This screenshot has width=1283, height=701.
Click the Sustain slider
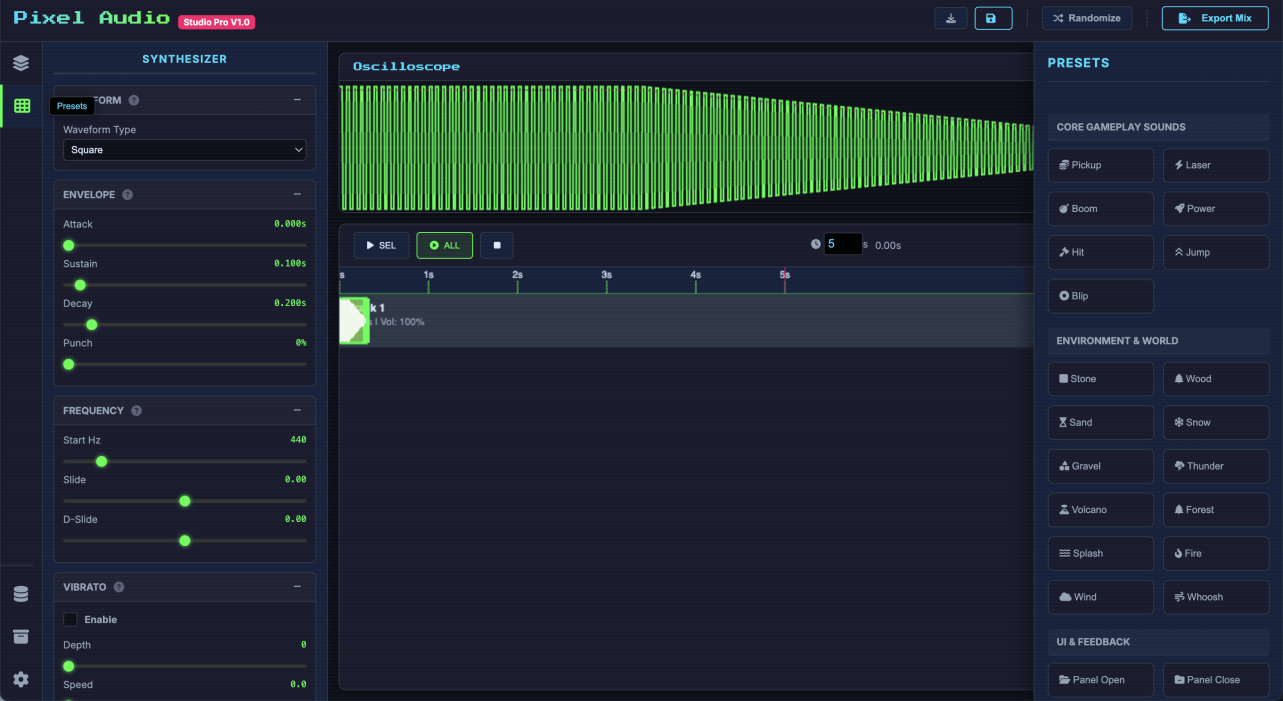[184, 285]
